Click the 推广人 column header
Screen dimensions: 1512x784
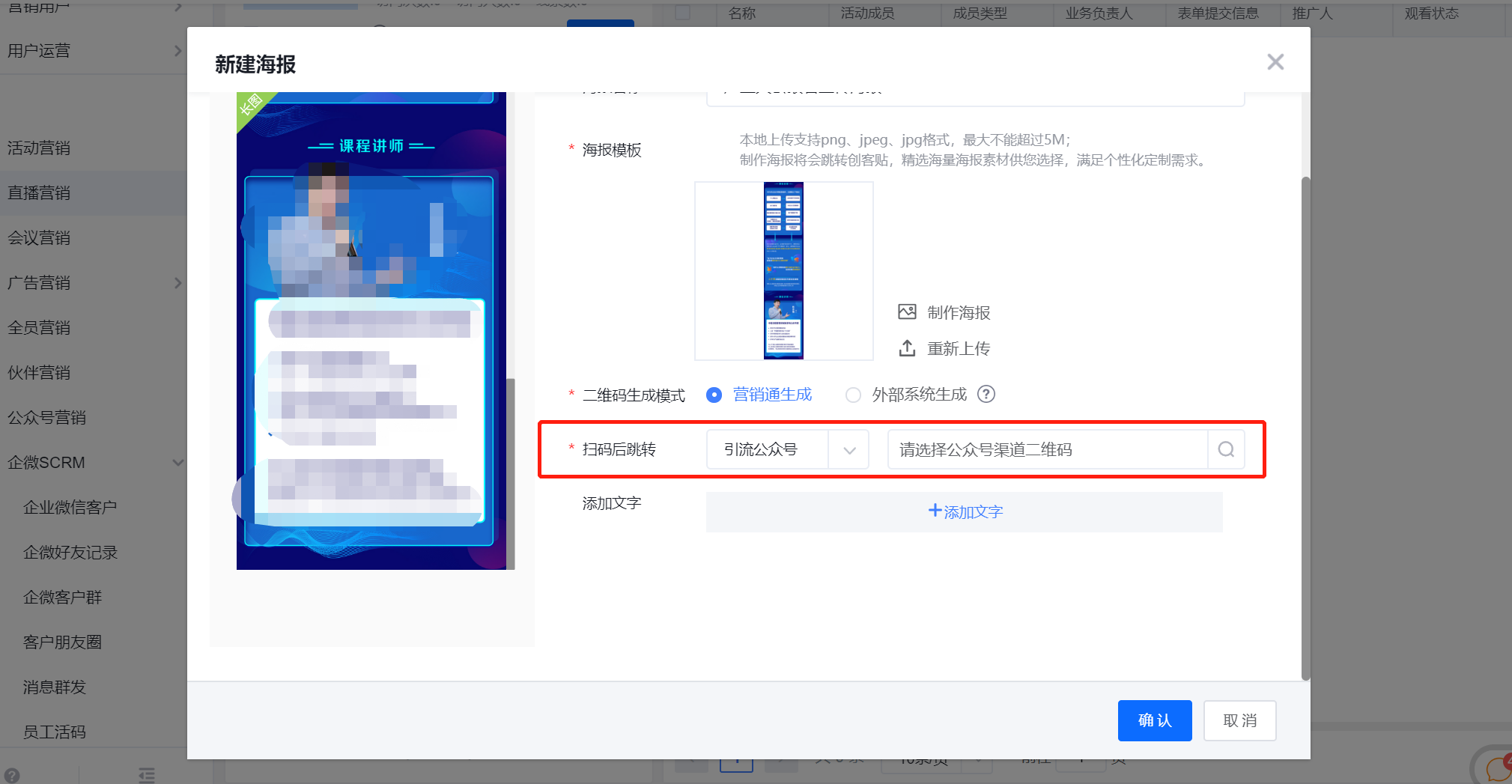tap(1312, 13)
